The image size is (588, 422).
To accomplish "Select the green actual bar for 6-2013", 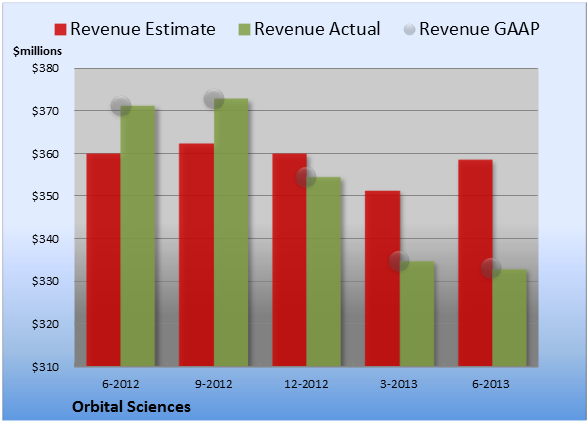I will coord(510,318).
